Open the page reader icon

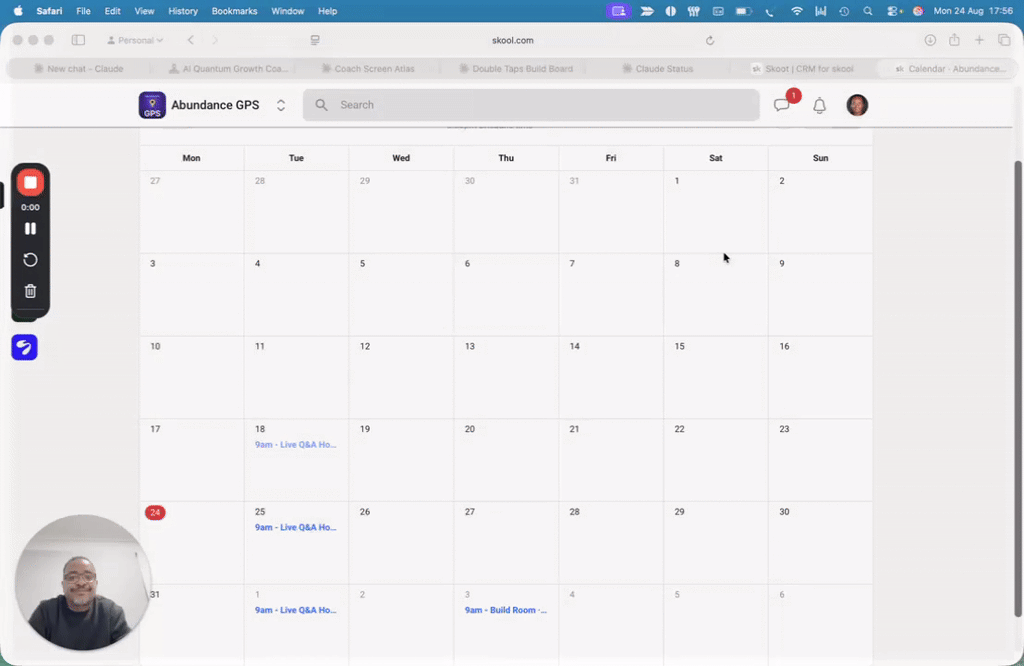(315, 40)
